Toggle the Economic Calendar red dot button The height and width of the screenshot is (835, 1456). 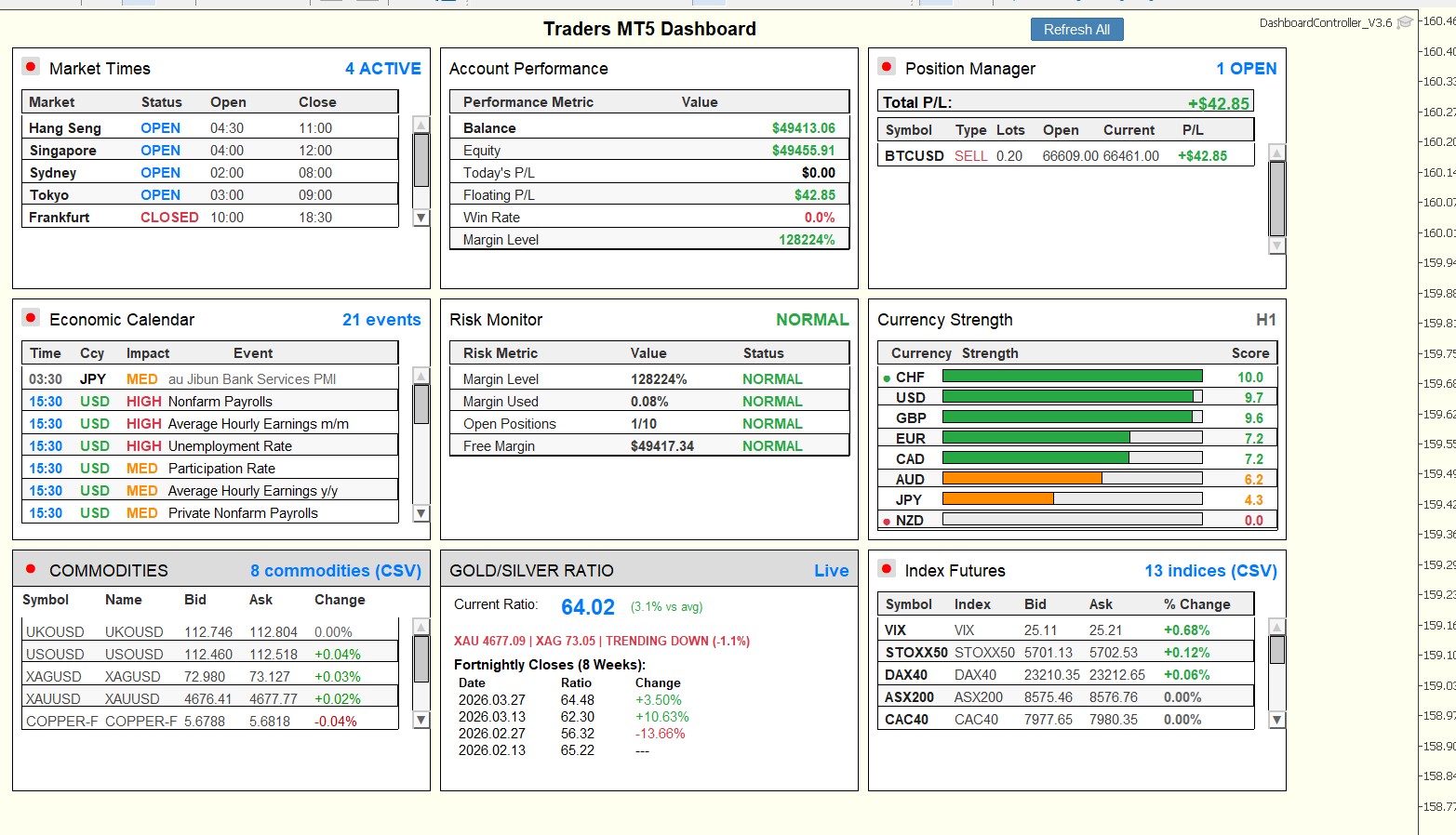[31, 318]
